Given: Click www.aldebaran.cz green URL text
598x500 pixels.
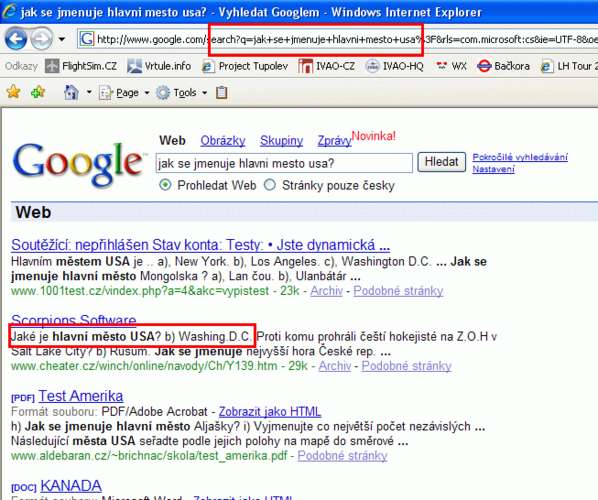Looking at the screenshot, I should [x=149, y=456].
